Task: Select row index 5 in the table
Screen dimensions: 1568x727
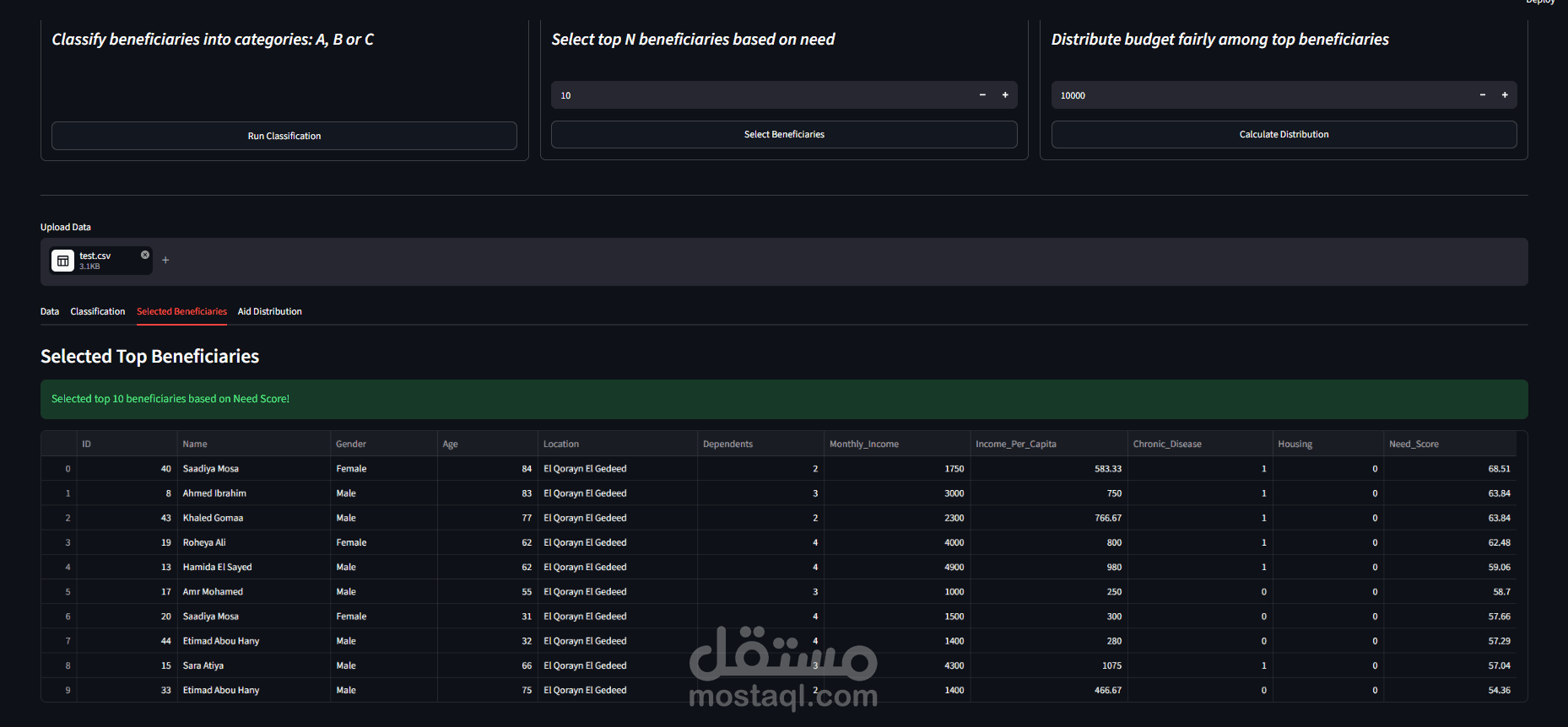Action: pos(59,591)
